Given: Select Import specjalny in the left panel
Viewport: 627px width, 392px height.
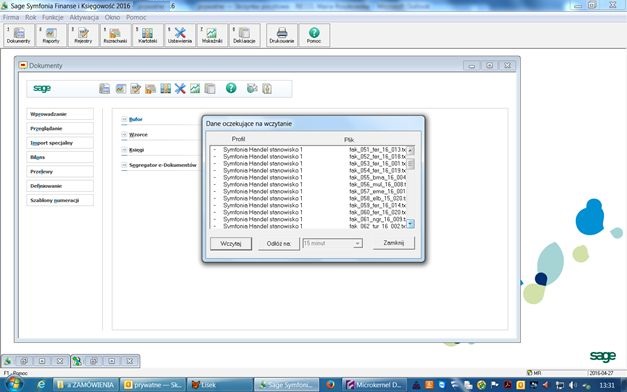Looking at the screenshot, I should point(60,143).
